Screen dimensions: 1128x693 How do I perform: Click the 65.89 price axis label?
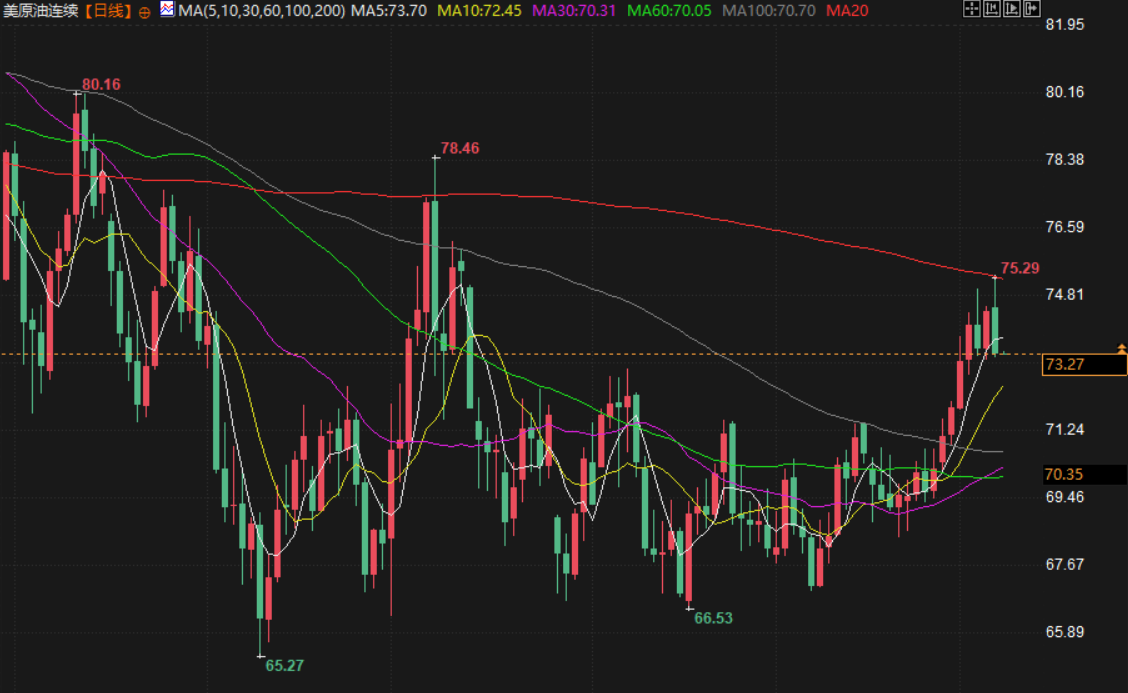point(1065,631)
